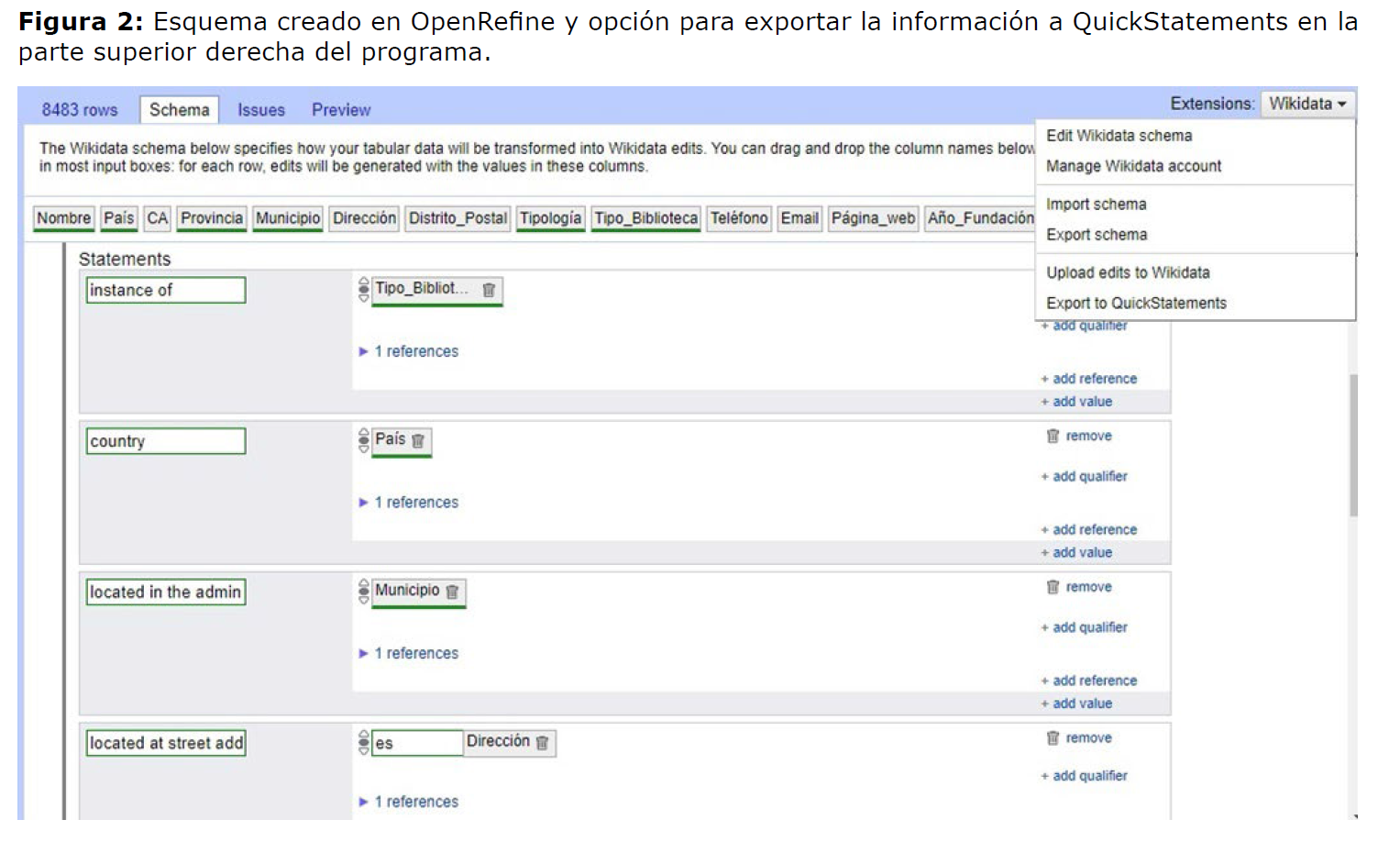
Task: Click the Statements heading
Action: pyautogui.click(x=125, y=260)
